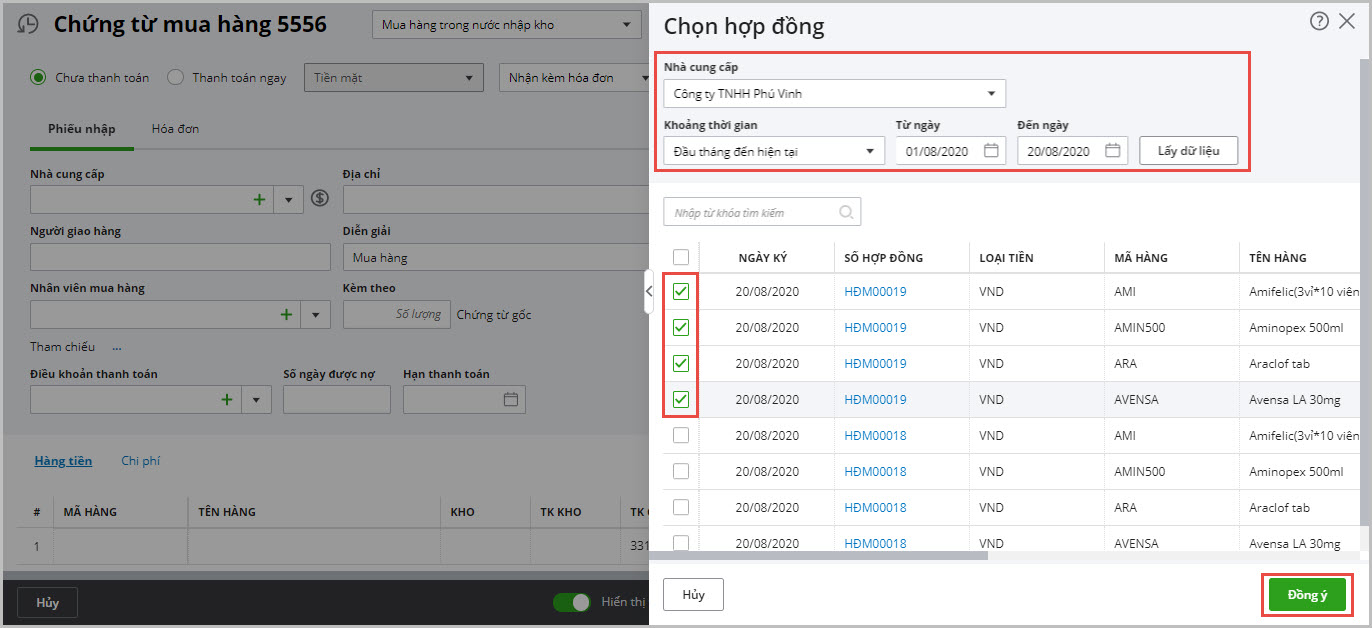The width and height of the screenshot is (1372, 628).
Task: Uncheck the HĐM00019 AMIN500 row checkbox
Action: [x=681, y=328]
